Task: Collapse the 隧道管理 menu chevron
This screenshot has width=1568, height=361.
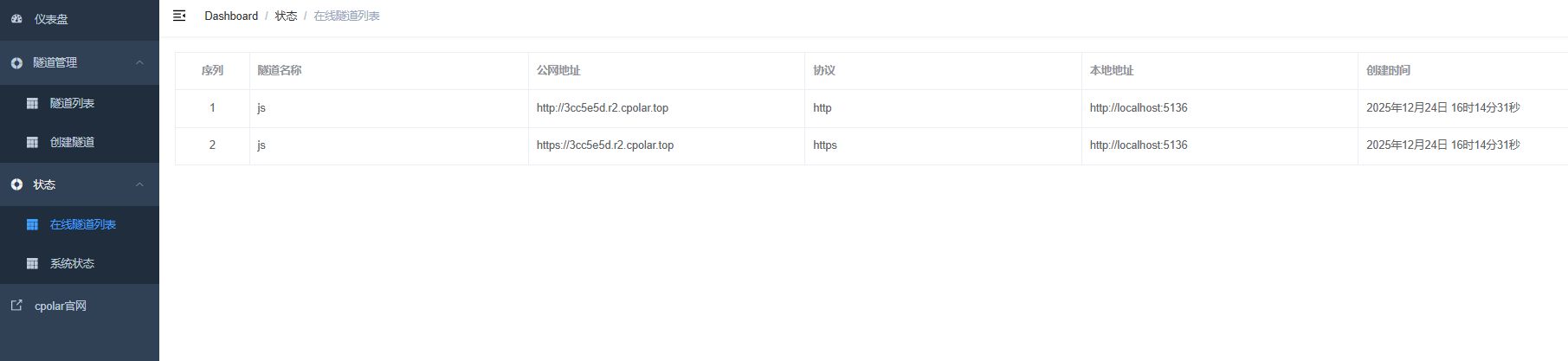Action: 139,62
